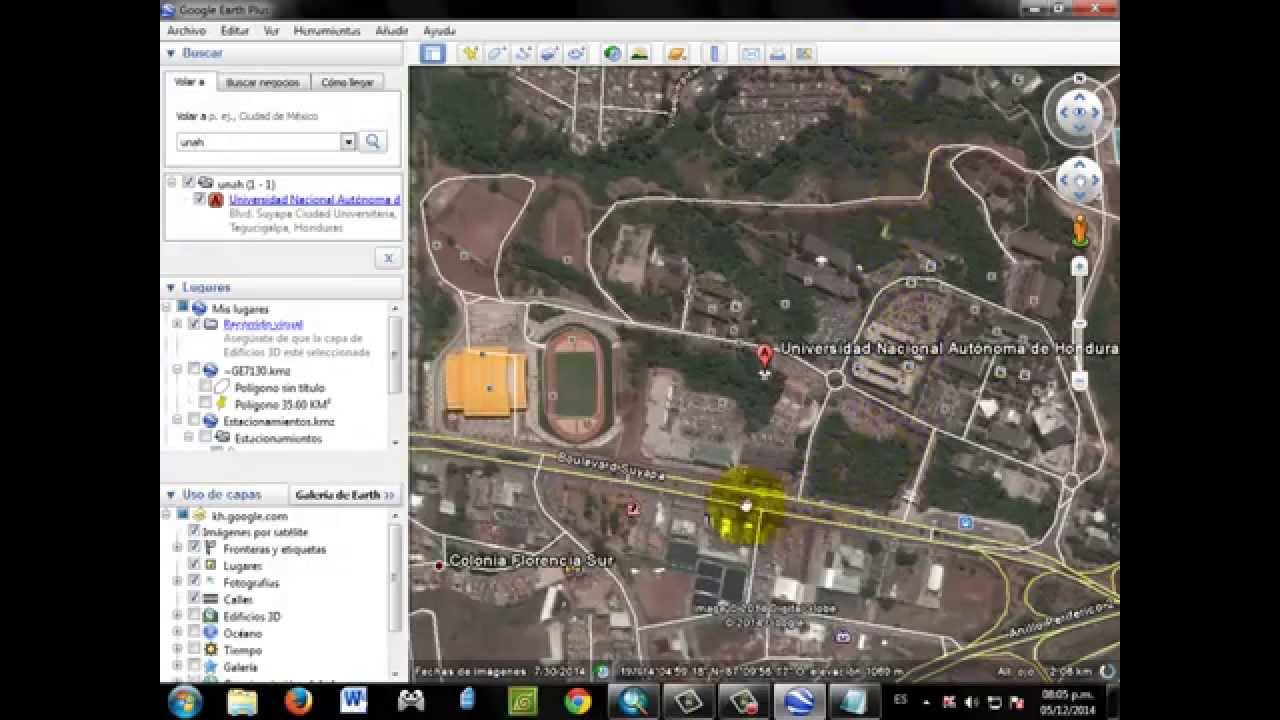The width and height of the screenshot is (1280, 720).
Task: Toggle sunlight across the landscape
Action: [x=639, y=54]
